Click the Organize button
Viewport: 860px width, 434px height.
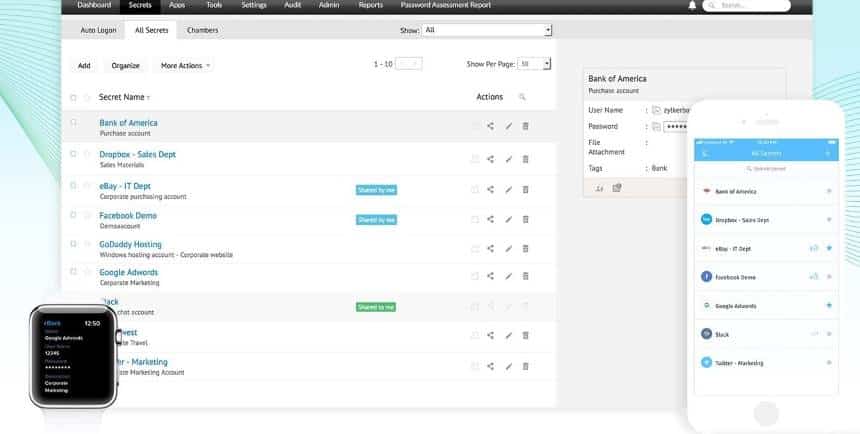click(x=126, y=66)
